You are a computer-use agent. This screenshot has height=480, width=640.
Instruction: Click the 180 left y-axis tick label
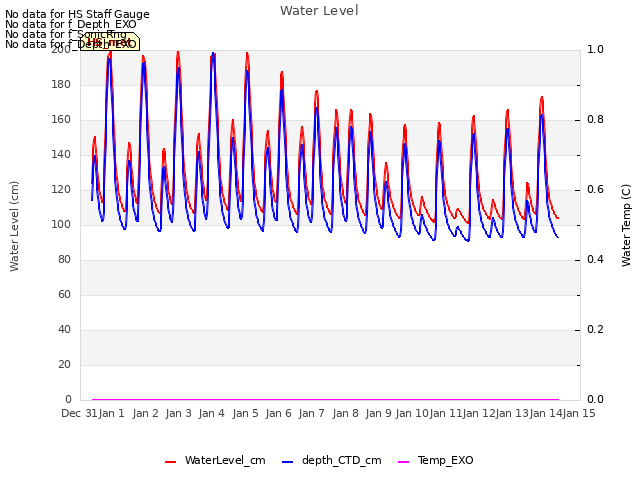tap(61, 84)
